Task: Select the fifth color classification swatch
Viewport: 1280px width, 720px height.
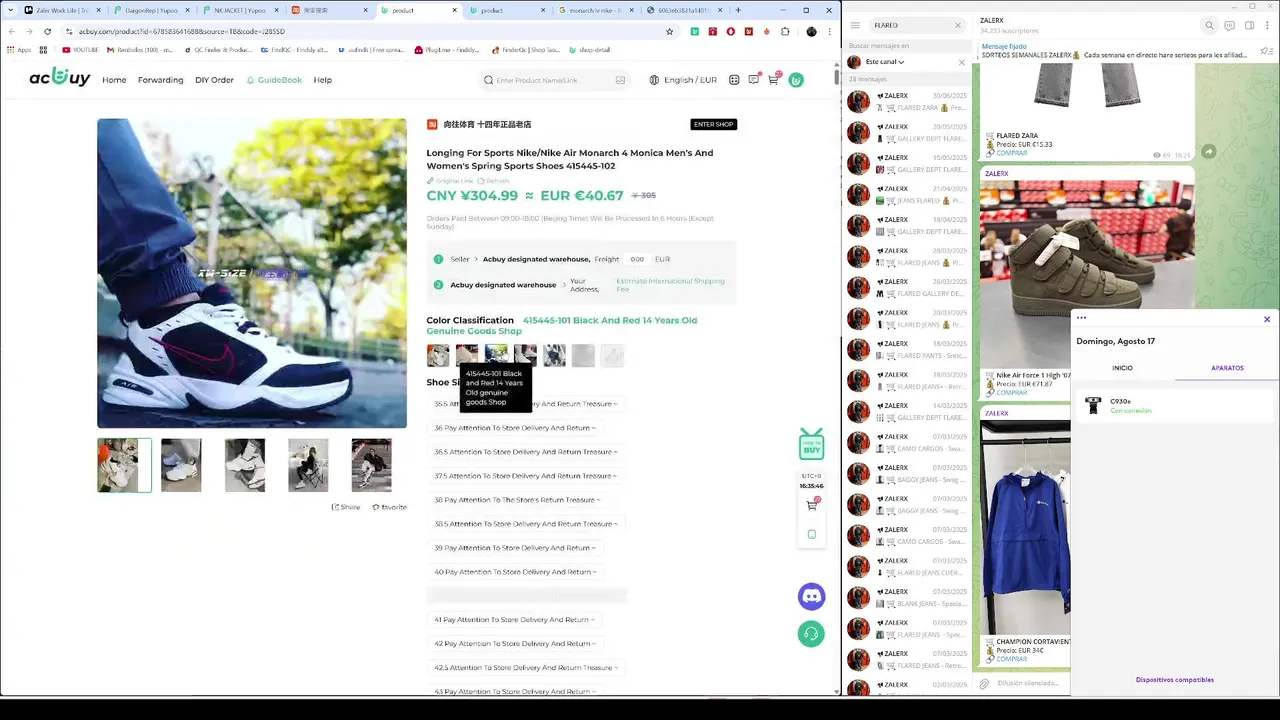Action: coord(554,355)
